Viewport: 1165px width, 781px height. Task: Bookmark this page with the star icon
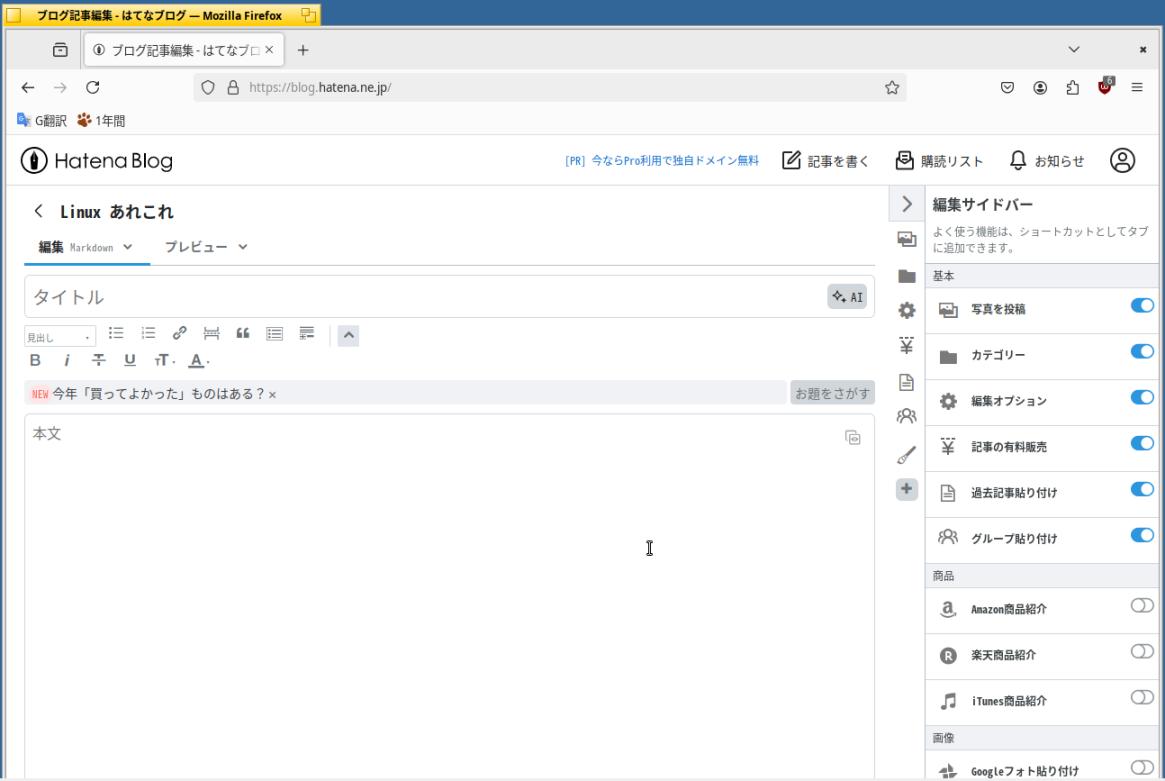[892, 88]
